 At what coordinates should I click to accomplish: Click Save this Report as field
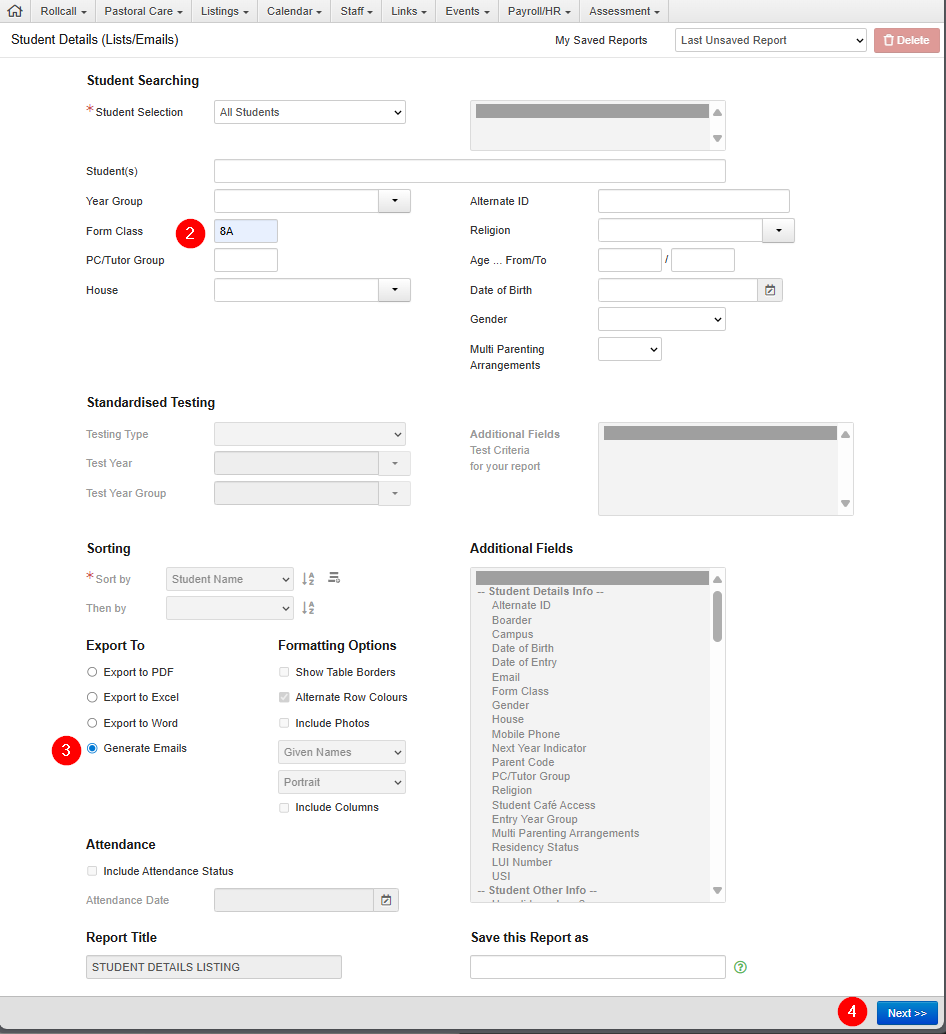[x=597, y=967]
